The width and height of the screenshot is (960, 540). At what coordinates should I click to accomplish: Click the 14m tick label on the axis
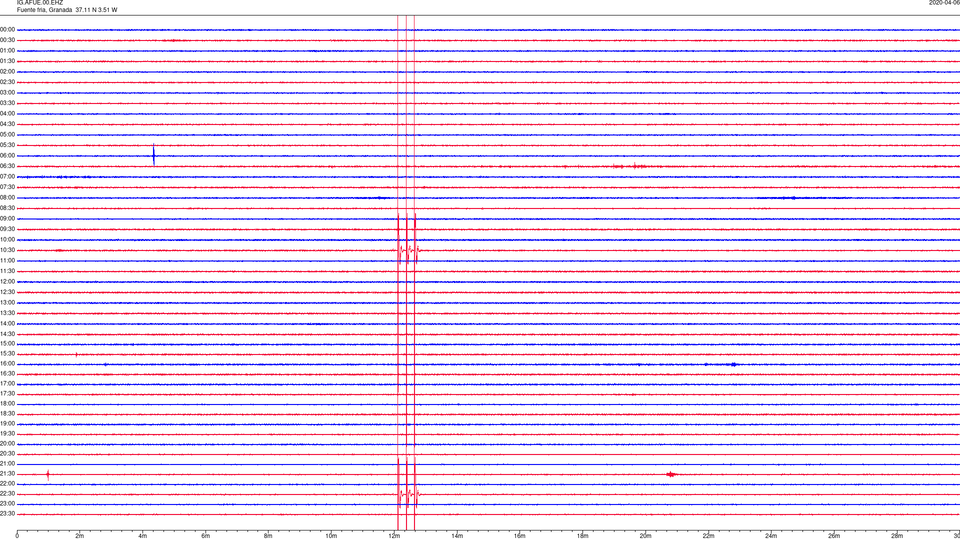[x=457, y=536]
